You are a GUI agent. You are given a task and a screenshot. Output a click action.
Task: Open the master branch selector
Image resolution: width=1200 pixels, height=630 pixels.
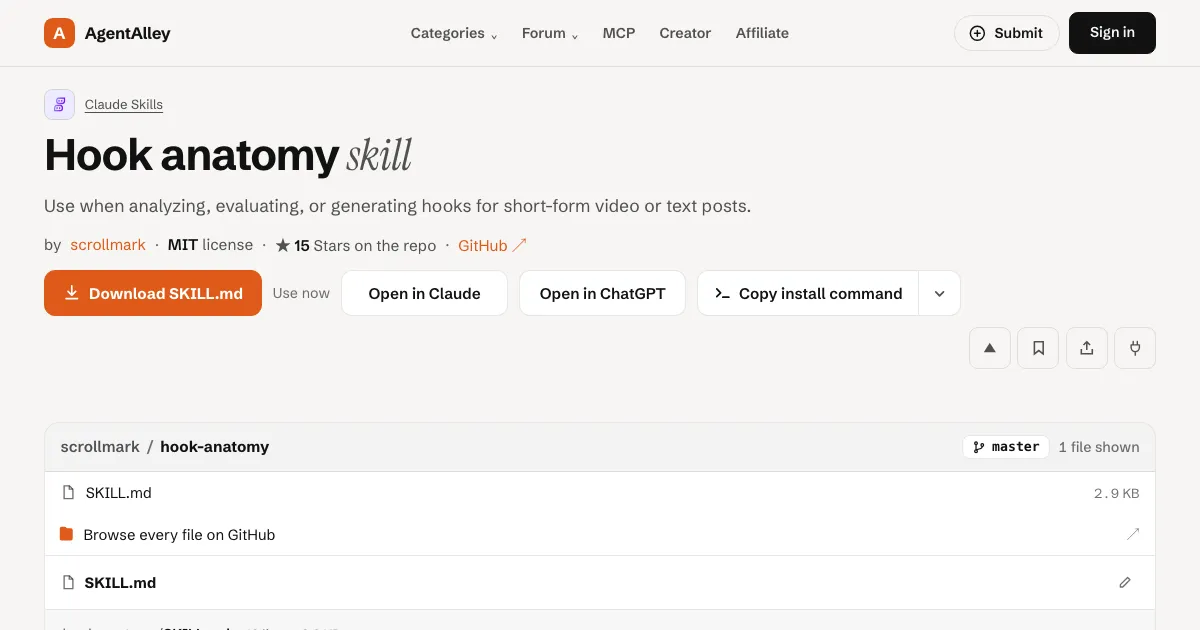tap(1006, 447)
